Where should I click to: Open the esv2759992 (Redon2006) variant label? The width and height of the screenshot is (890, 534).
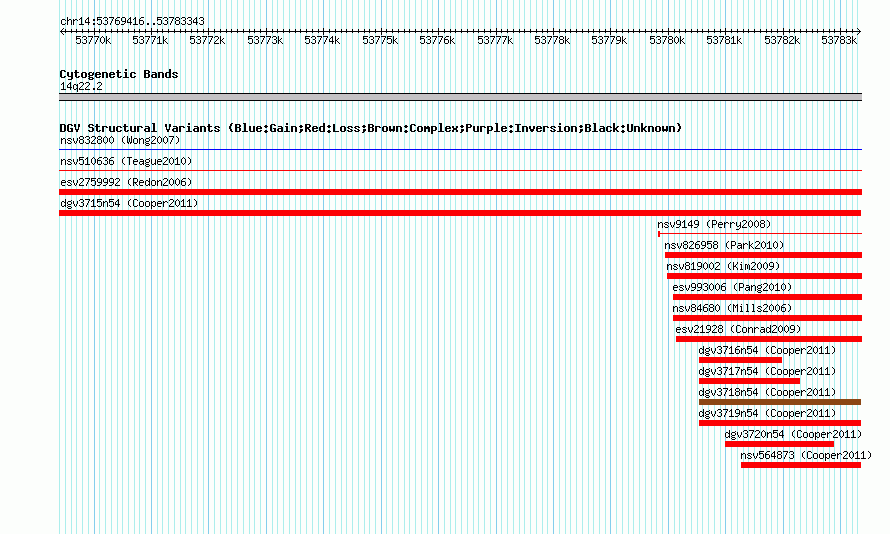point(126,182)
